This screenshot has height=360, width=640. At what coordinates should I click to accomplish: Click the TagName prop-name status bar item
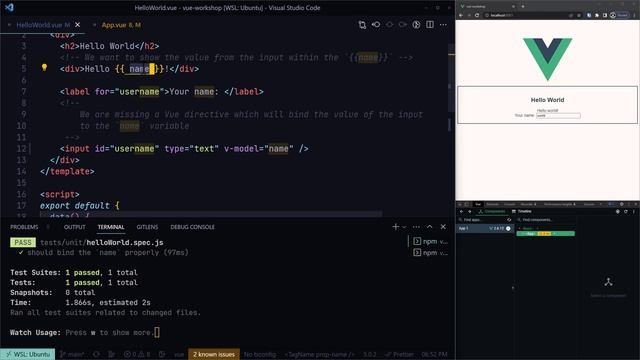(x=320, y=354)
